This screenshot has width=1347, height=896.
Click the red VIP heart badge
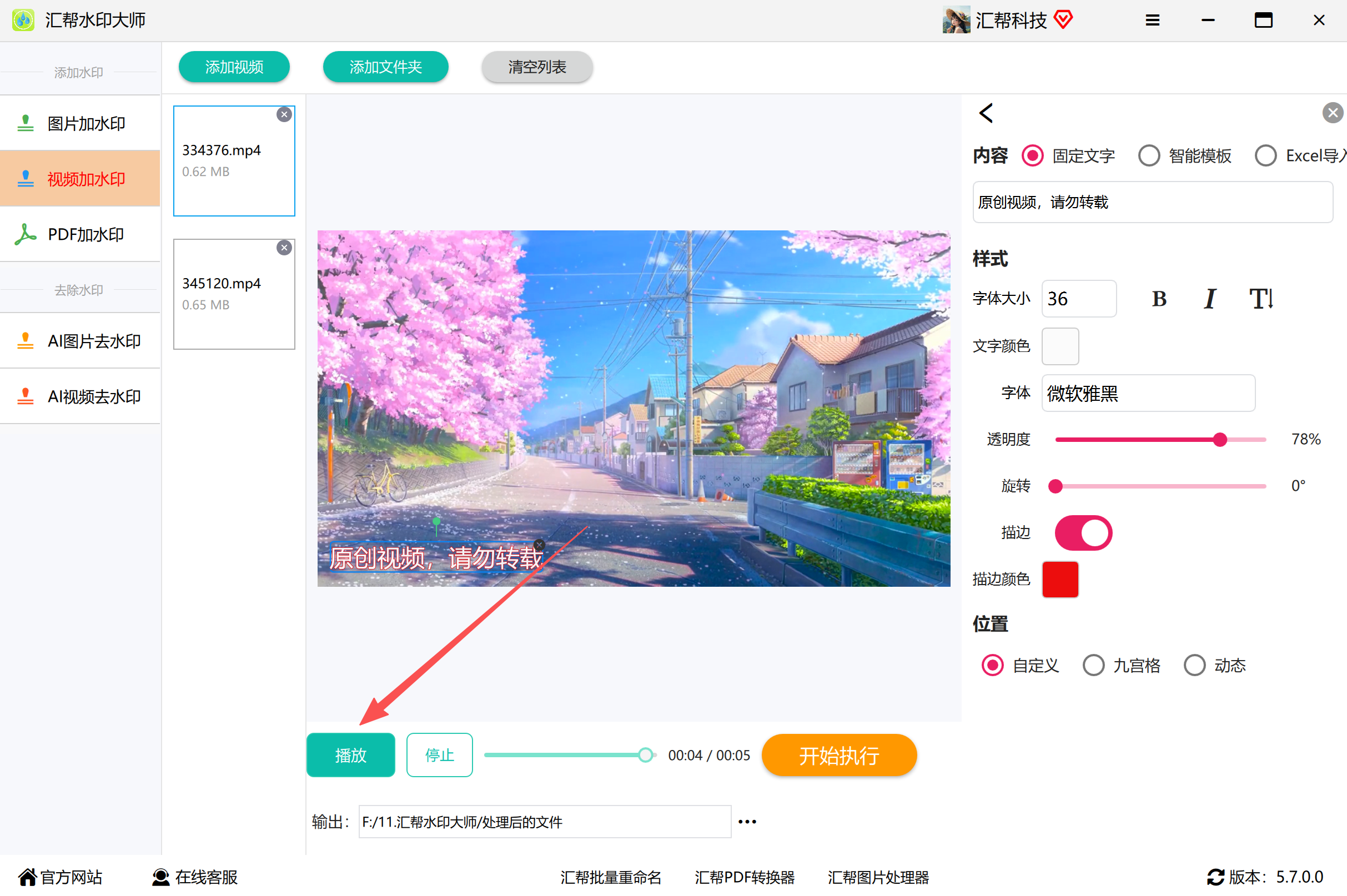1063,19
